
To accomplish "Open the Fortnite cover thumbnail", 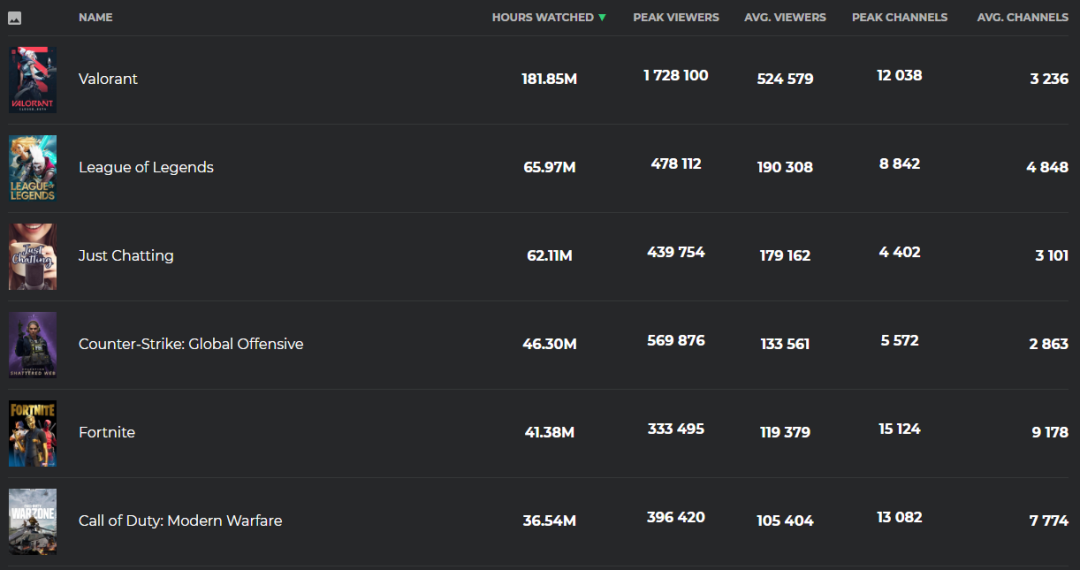I will pyautogui.click(x=33, y=433).
